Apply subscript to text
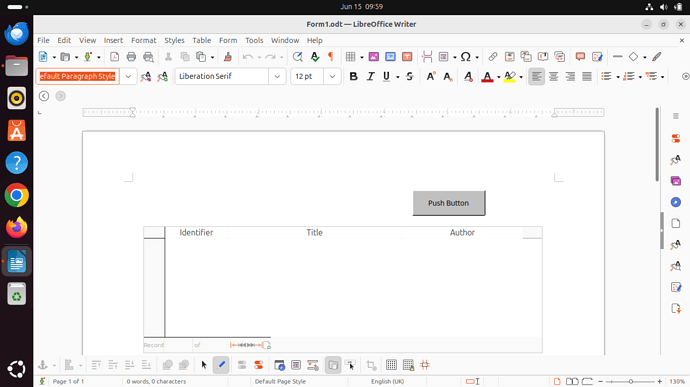The image size is (690, 387). (448, 77)
